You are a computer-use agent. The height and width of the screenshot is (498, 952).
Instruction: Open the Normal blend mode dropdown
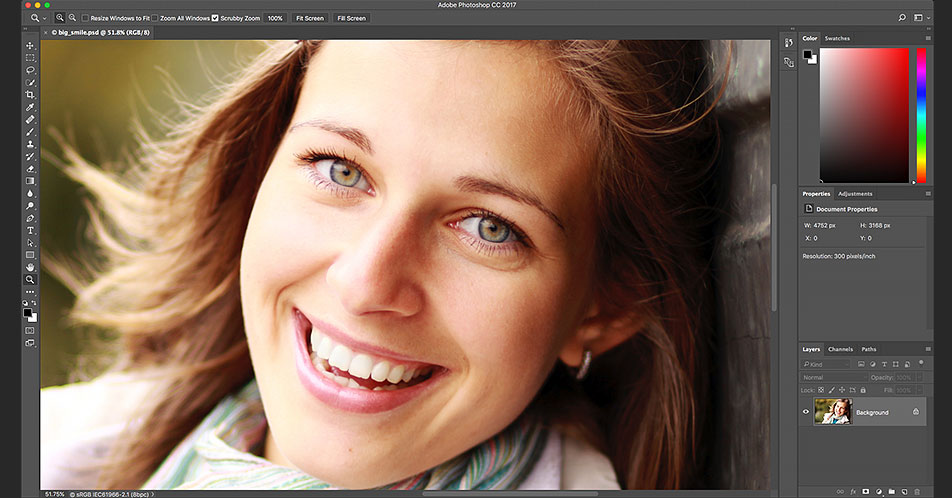tap(834, 378)
